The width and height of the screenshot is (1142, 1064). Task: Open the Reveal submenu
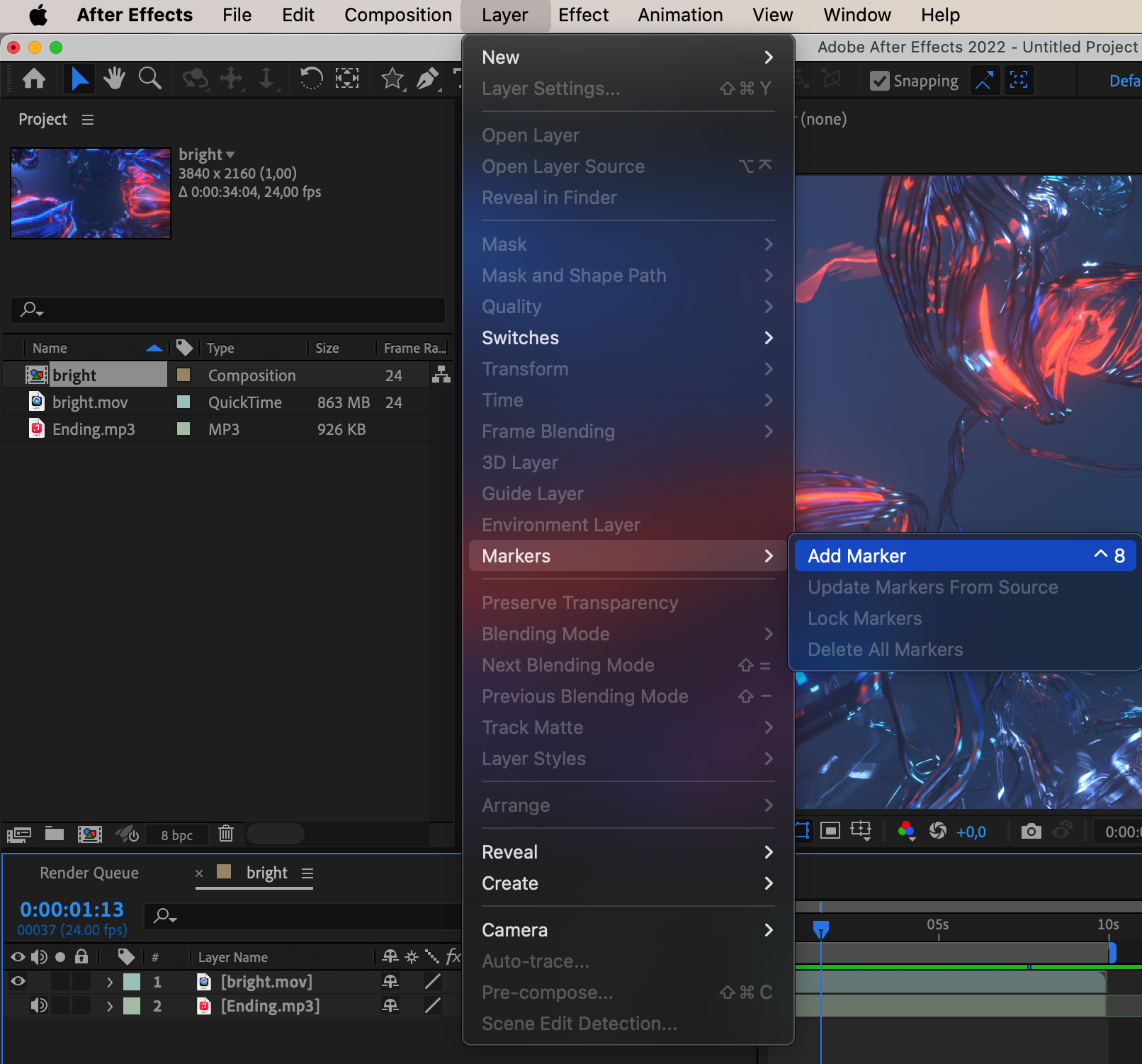tap(628, 852)
